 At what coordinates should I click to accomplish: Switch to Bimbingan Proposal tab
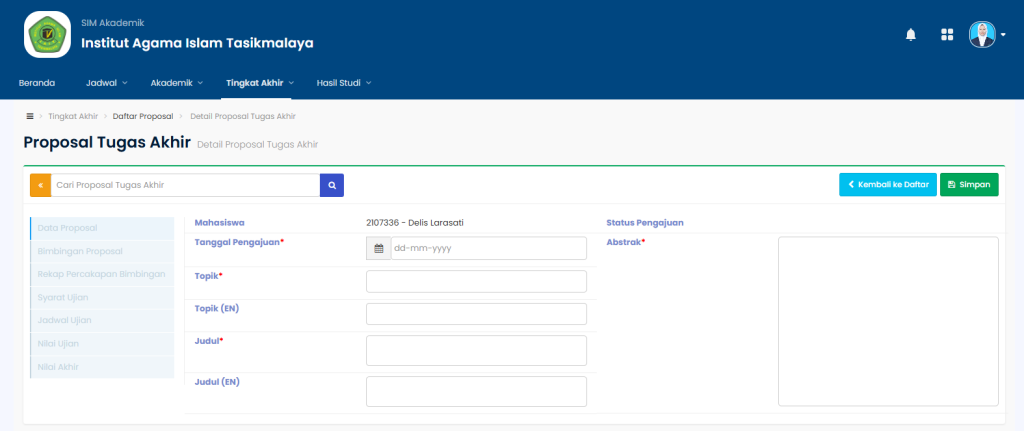(x=80, y=251)
